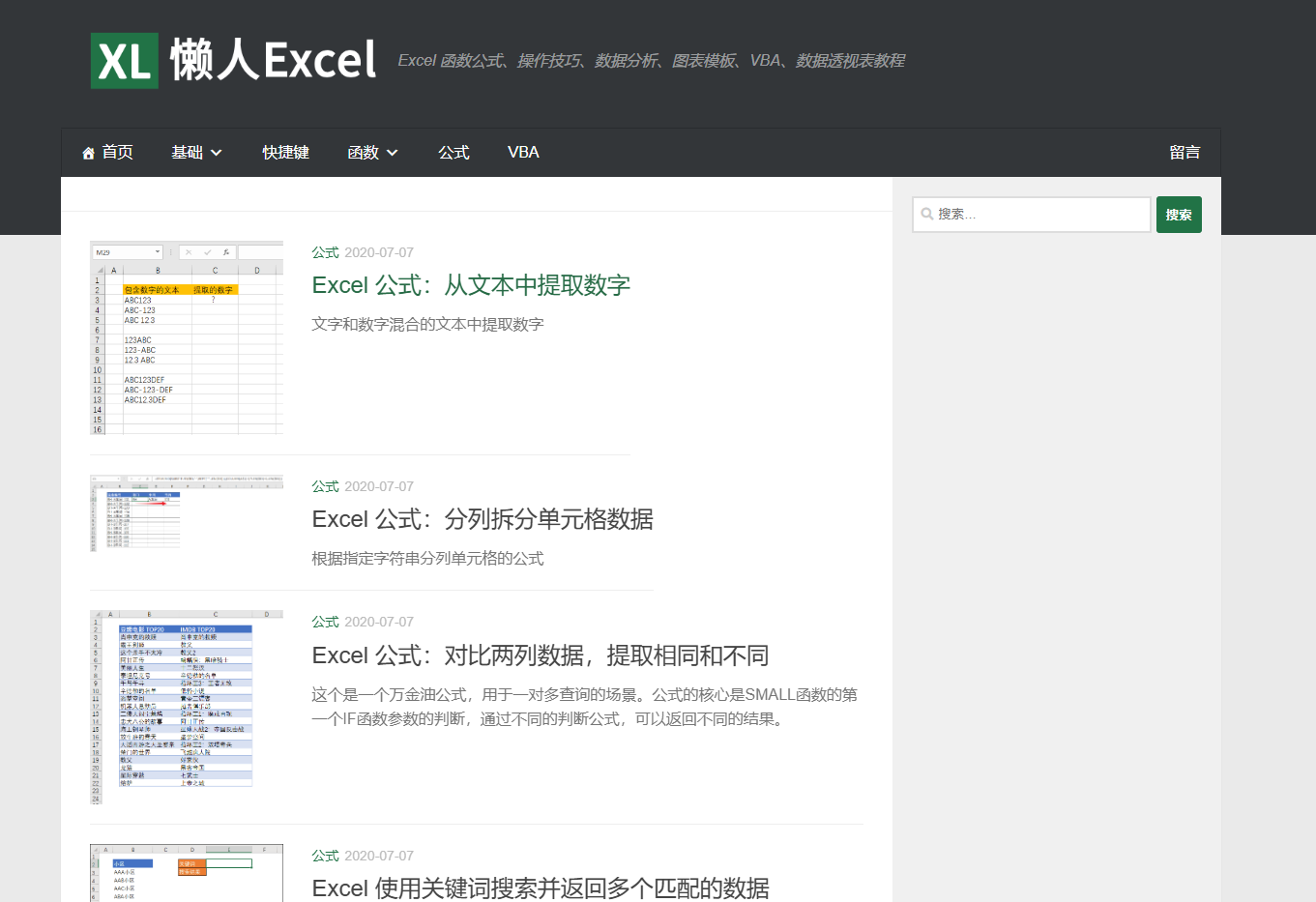This screenshot has height=902, width=1316.
Task: Open article 分列拆分单元格数据
Action: pyautogui.click(x=483, y=519)
